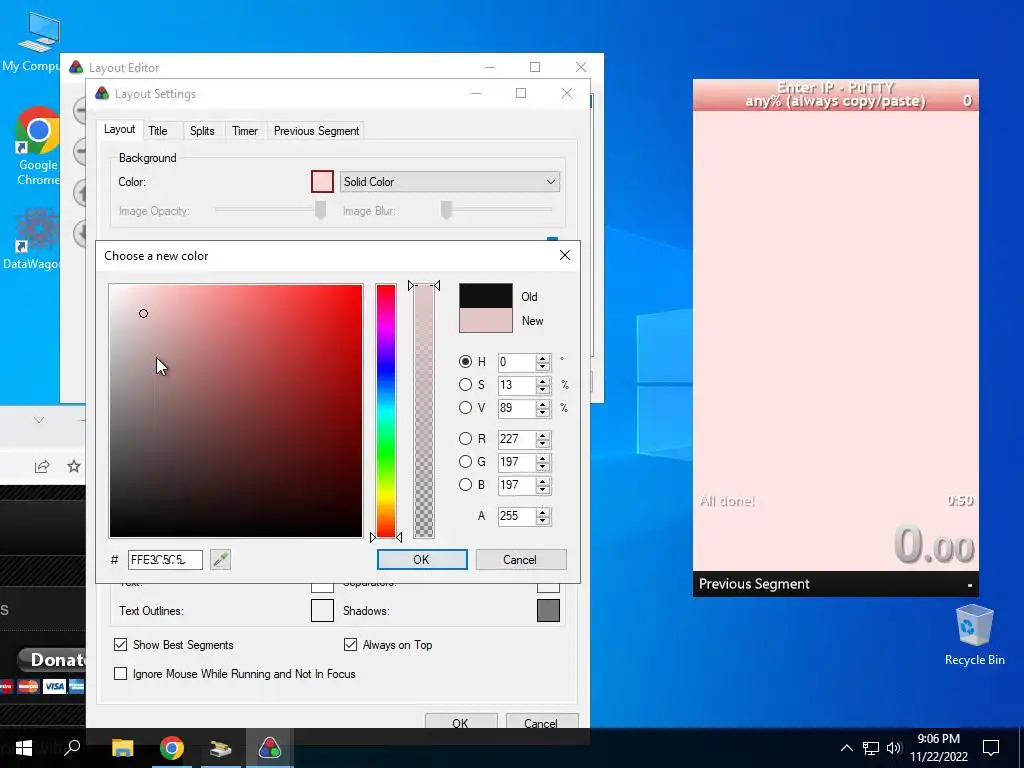1024x768 pixels.
Task: Click the hex color input field
Action: pyautogui.click(x=165, y=560)
